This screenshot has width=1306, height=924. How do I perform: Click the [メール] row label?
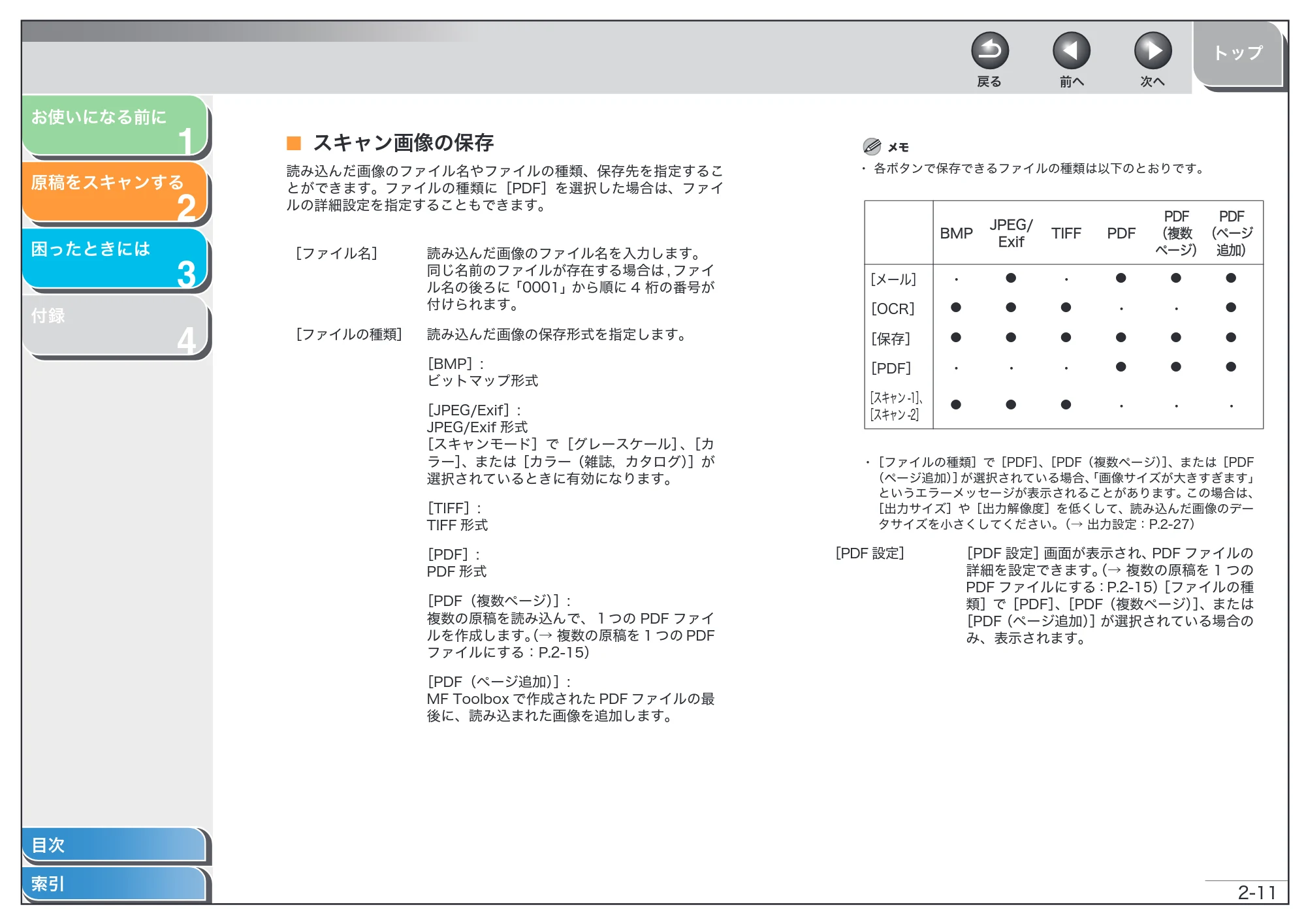pos(893,279)
